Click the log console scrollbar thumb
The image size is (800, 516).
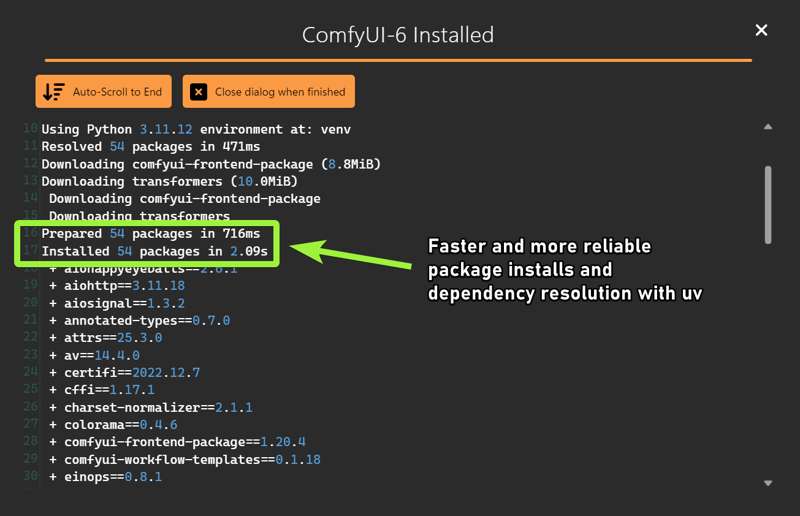pos(768,204)
